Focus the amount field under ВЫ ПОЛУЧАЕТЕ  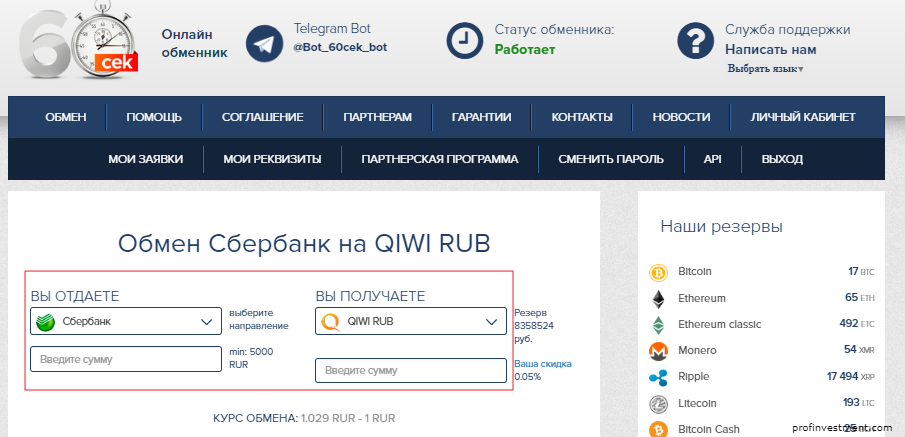411,371
